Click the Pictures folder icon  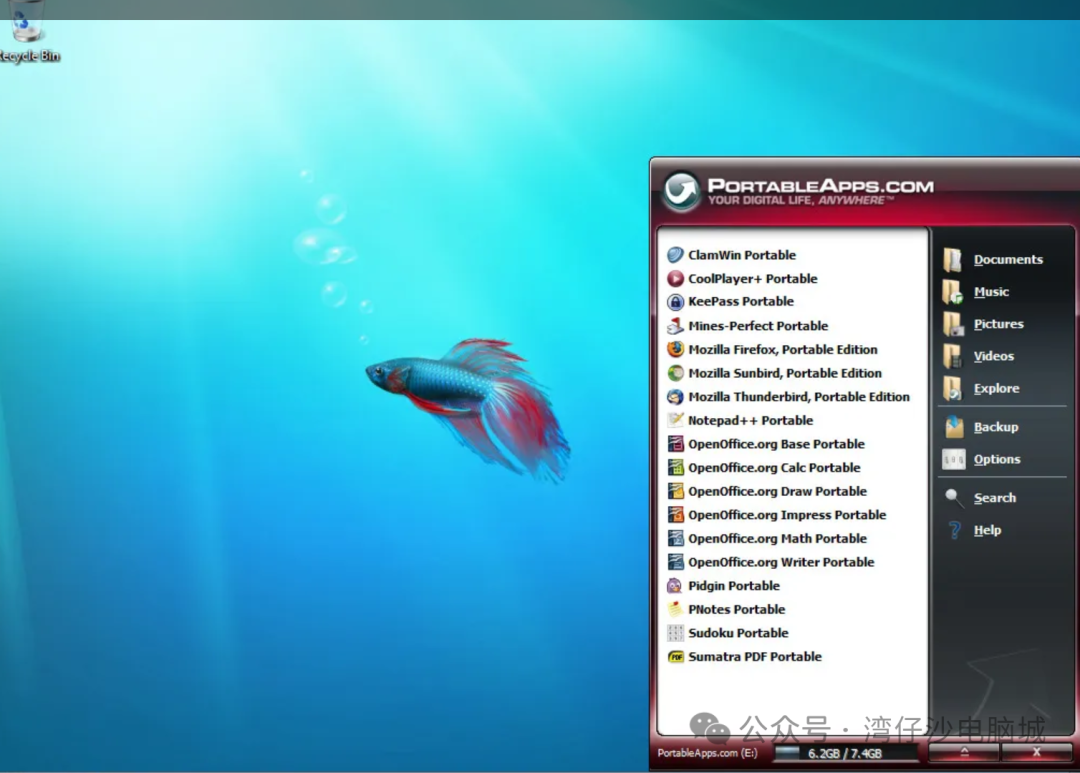pyautogui.click(x=953, y=324)
